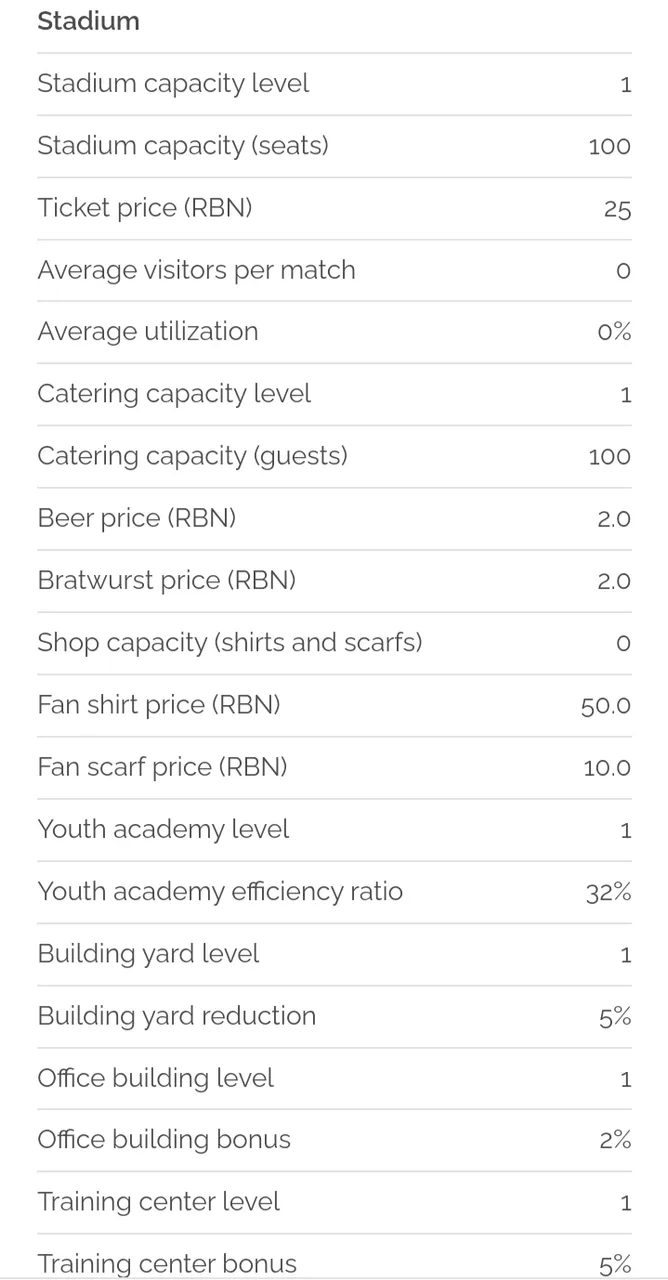Open the Catering capacity level row
The image size is (668, 1280).
pyautogui.click(x=334, y=394)
